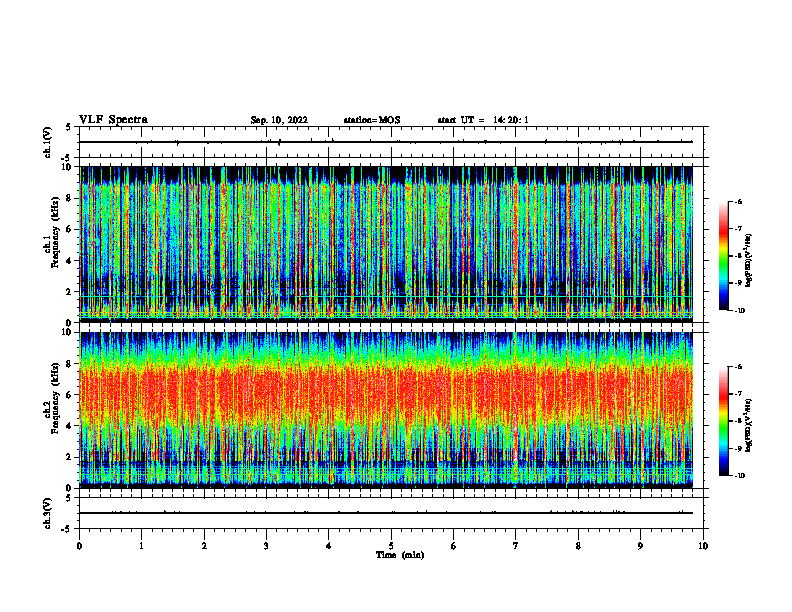This screenshot has width=792, height=612.
Task: Click time axis tick label "2"
Action: click(204, 546)
